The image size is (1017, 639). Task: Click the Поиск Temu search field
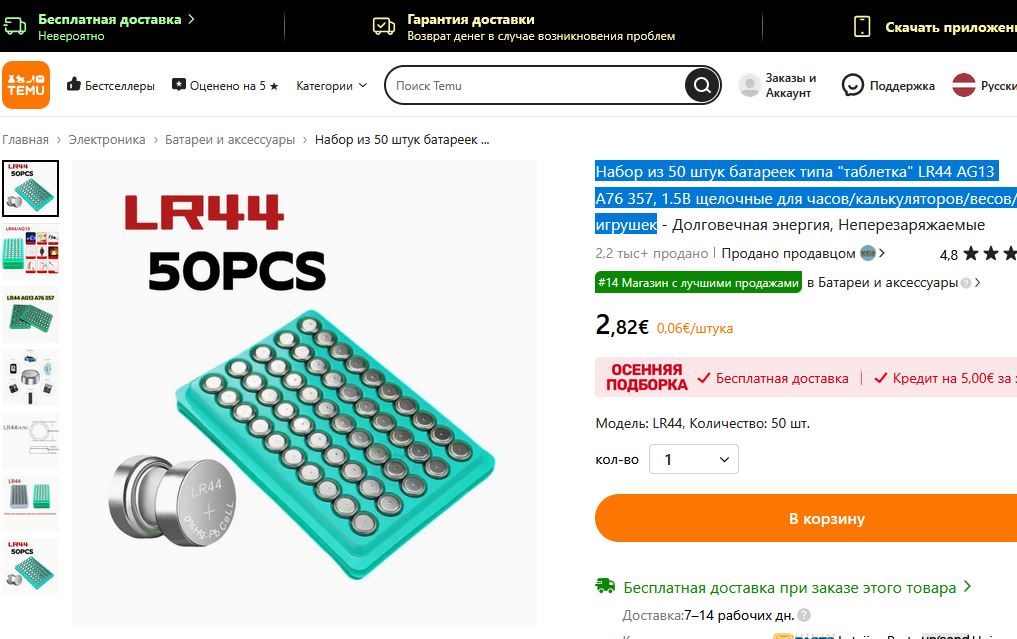[535, 86]
